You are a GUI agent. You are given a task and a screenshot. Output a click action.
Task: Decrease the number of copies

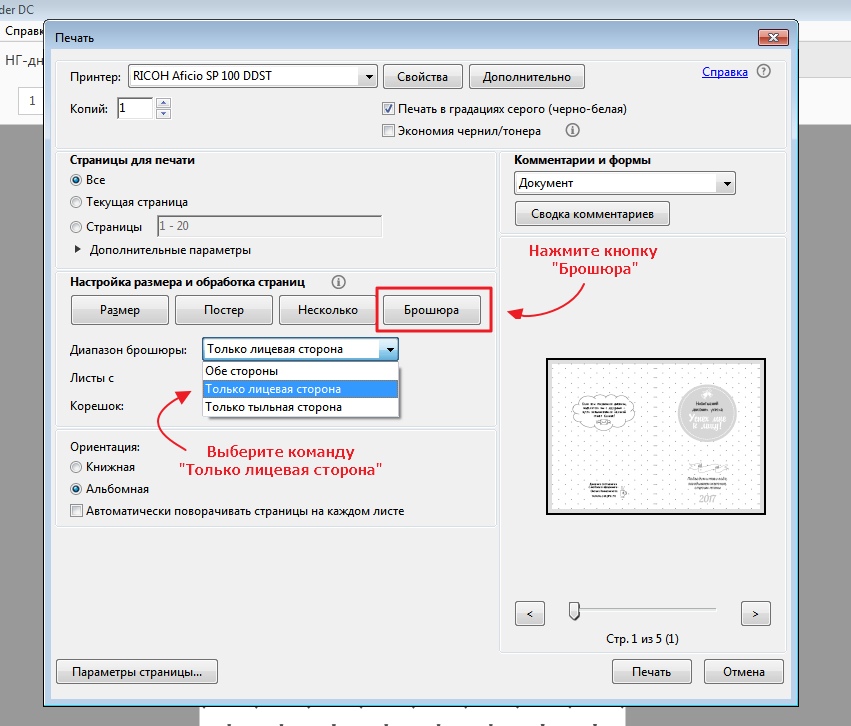click(x=163, y=113)
